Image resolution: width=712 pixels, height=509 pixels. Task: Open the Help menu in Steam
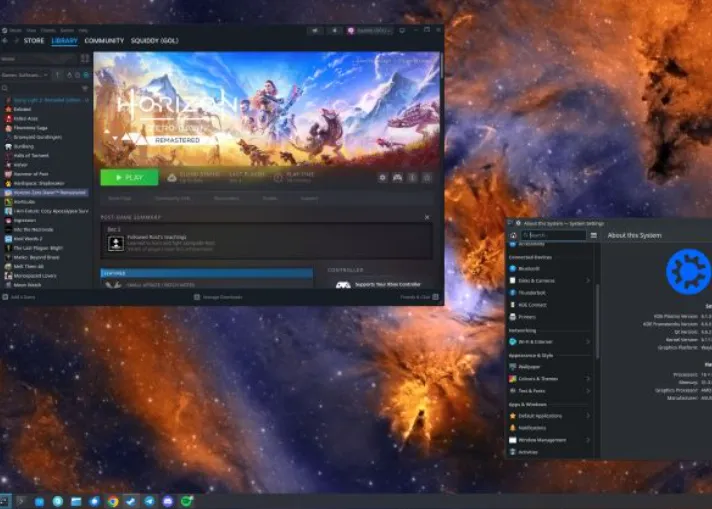pyautogui.click(x=83, y=30)
